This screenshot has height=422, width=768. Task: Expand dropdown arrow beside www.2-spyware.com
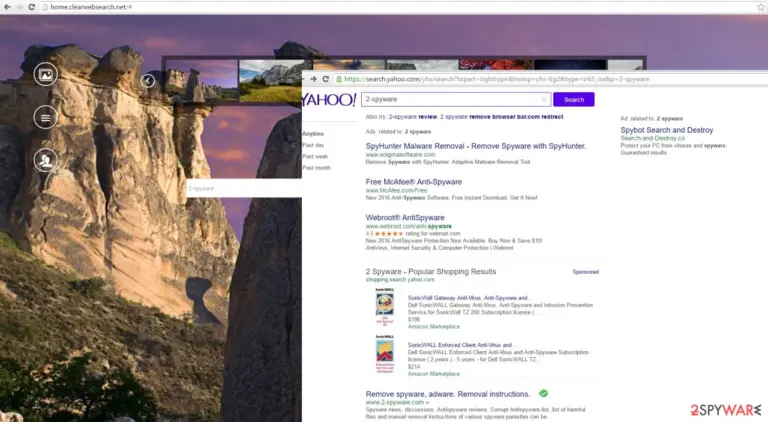(428, 402)
